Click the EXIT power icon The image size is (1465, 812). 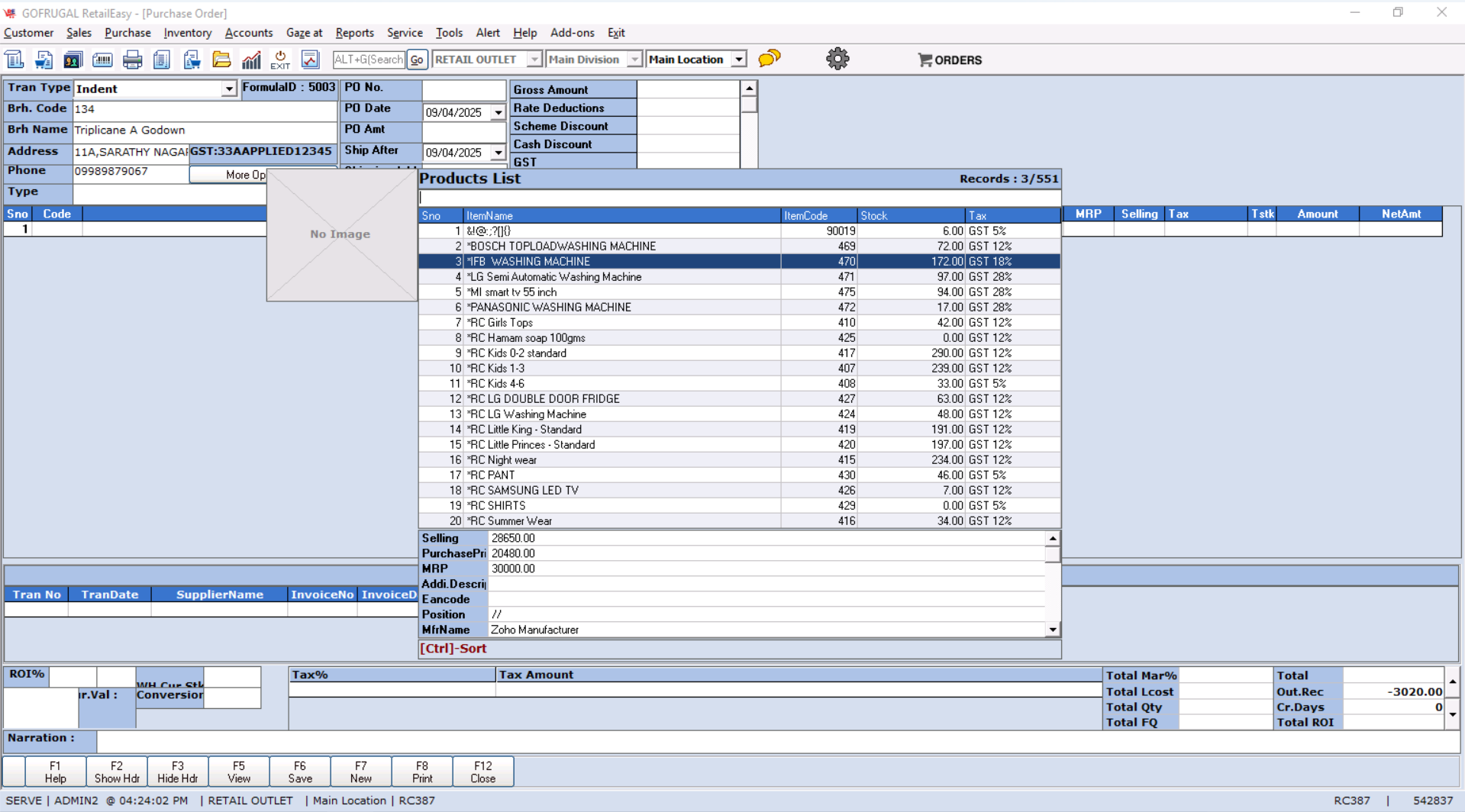[280, 60]
